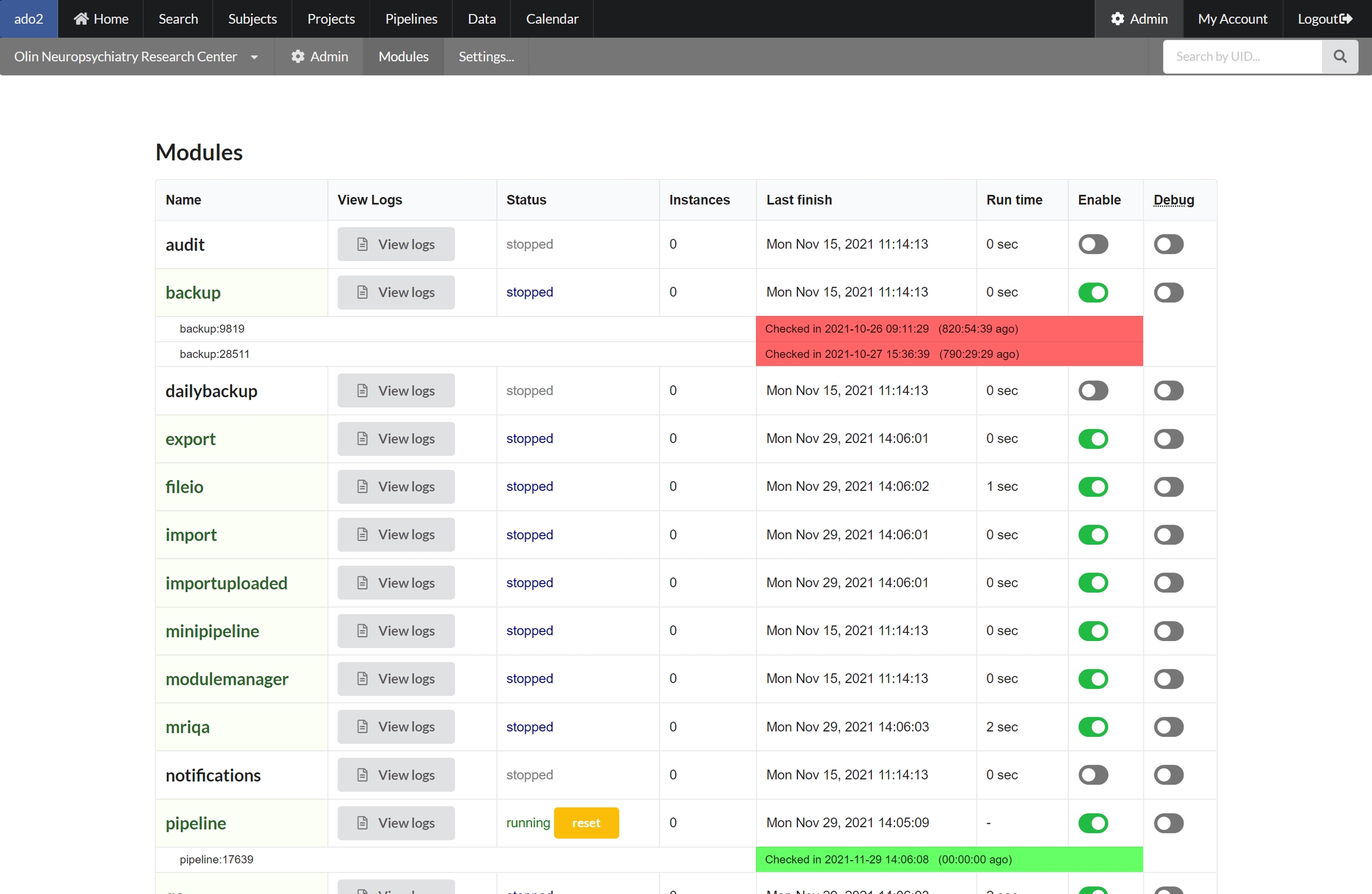This screenshot has height=894, width=1372.
Task: View logs for the import module
Action: click(x=396, y=534)
